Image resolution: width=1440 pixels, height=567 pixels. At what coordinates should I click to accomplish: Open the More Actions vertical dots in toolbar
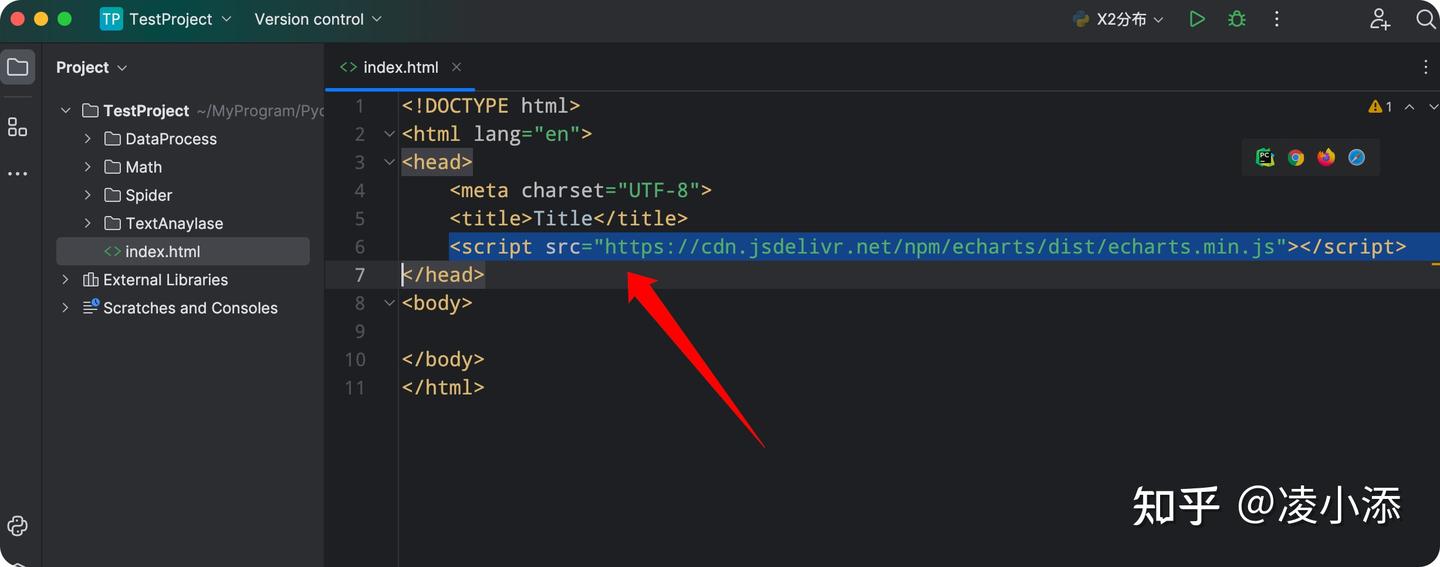pyautogui.click(x=1277, y=19)
